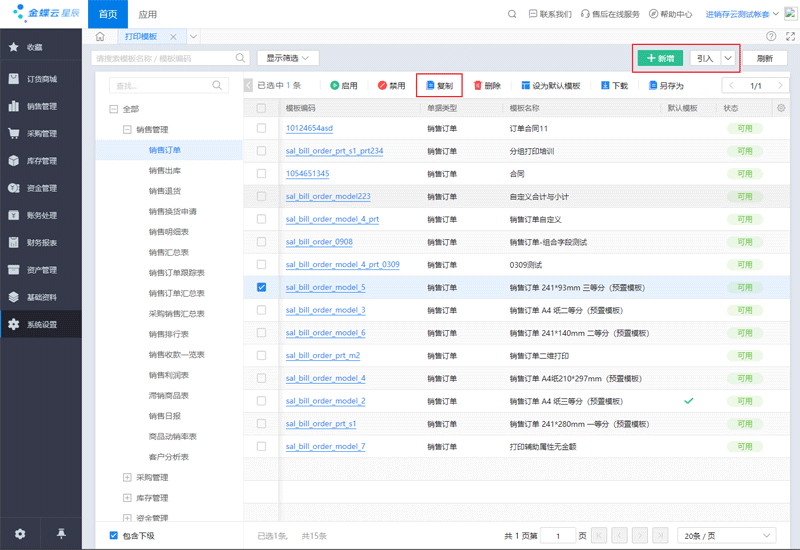Viewport: 800px width, 550px height.
Task: Toggle the select-all header checkbox
Action: pyautogui.click(x=261, y=108)
